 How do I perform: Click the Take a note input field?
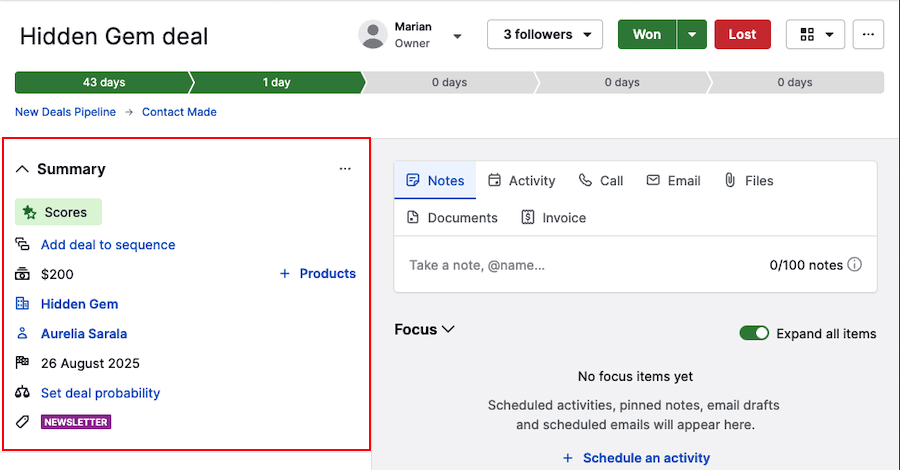[x=580, y=265]
